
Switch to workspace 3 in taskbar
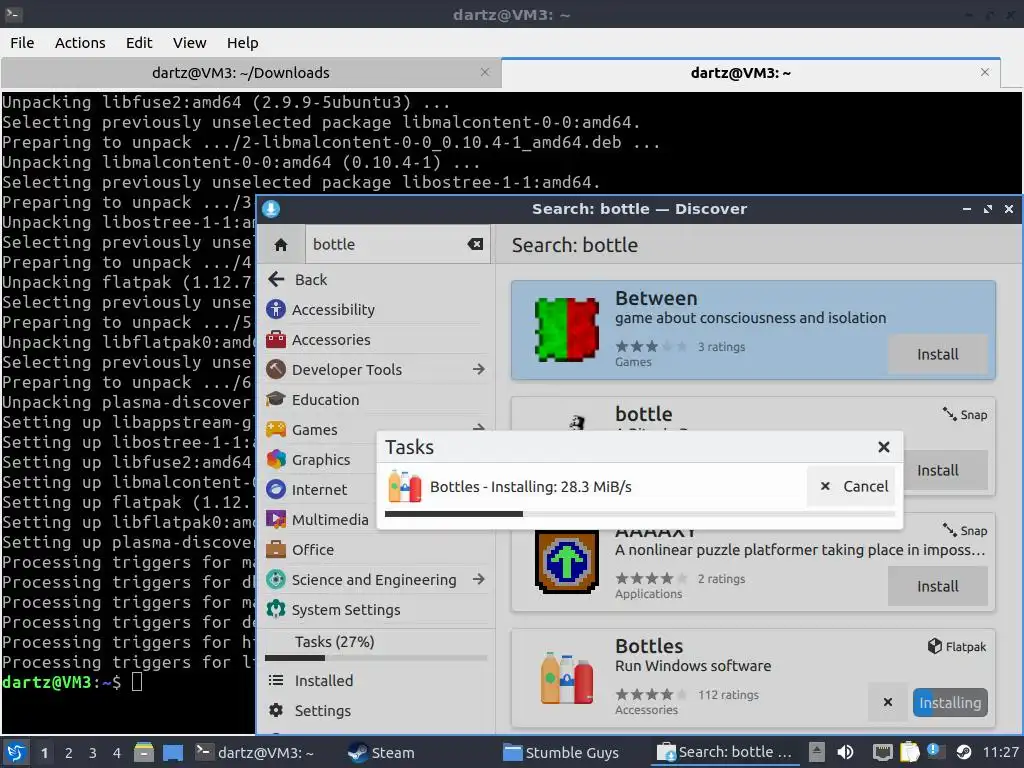pos(93,753)
